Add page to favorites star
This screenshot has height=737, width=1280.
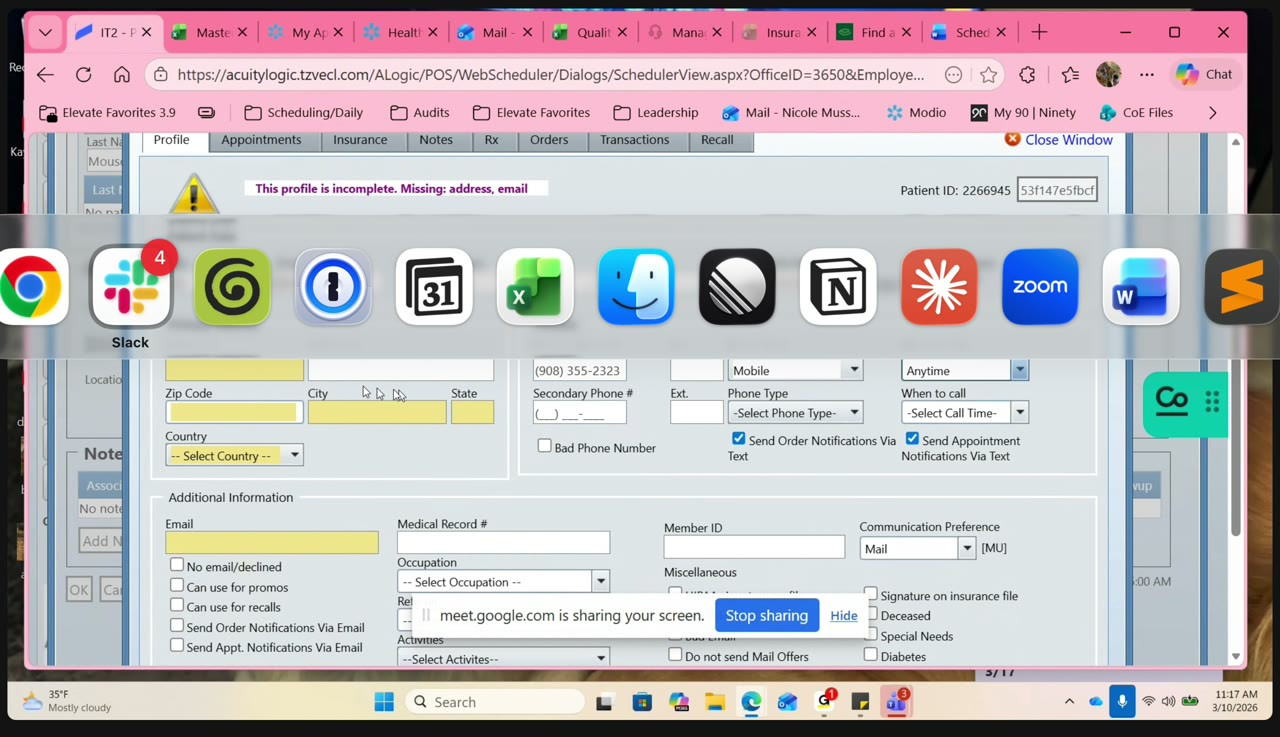pos(989,74)
